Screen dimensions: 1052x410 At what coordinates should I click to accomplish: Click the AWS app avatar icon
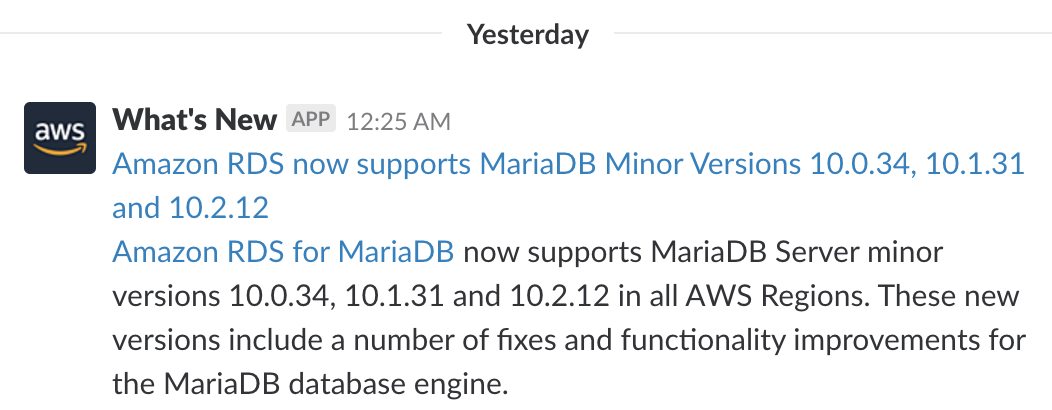coord(60,138)
